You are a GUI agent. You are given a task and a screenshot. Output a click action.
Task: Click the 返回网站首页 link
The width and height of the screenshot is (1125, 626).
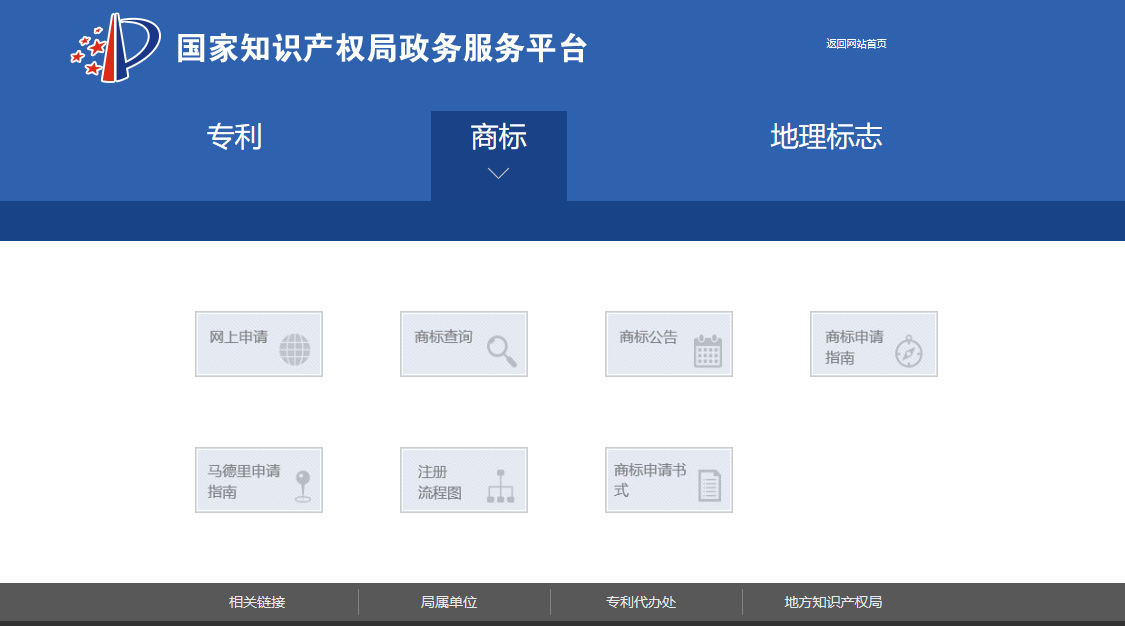click(856, 43)
